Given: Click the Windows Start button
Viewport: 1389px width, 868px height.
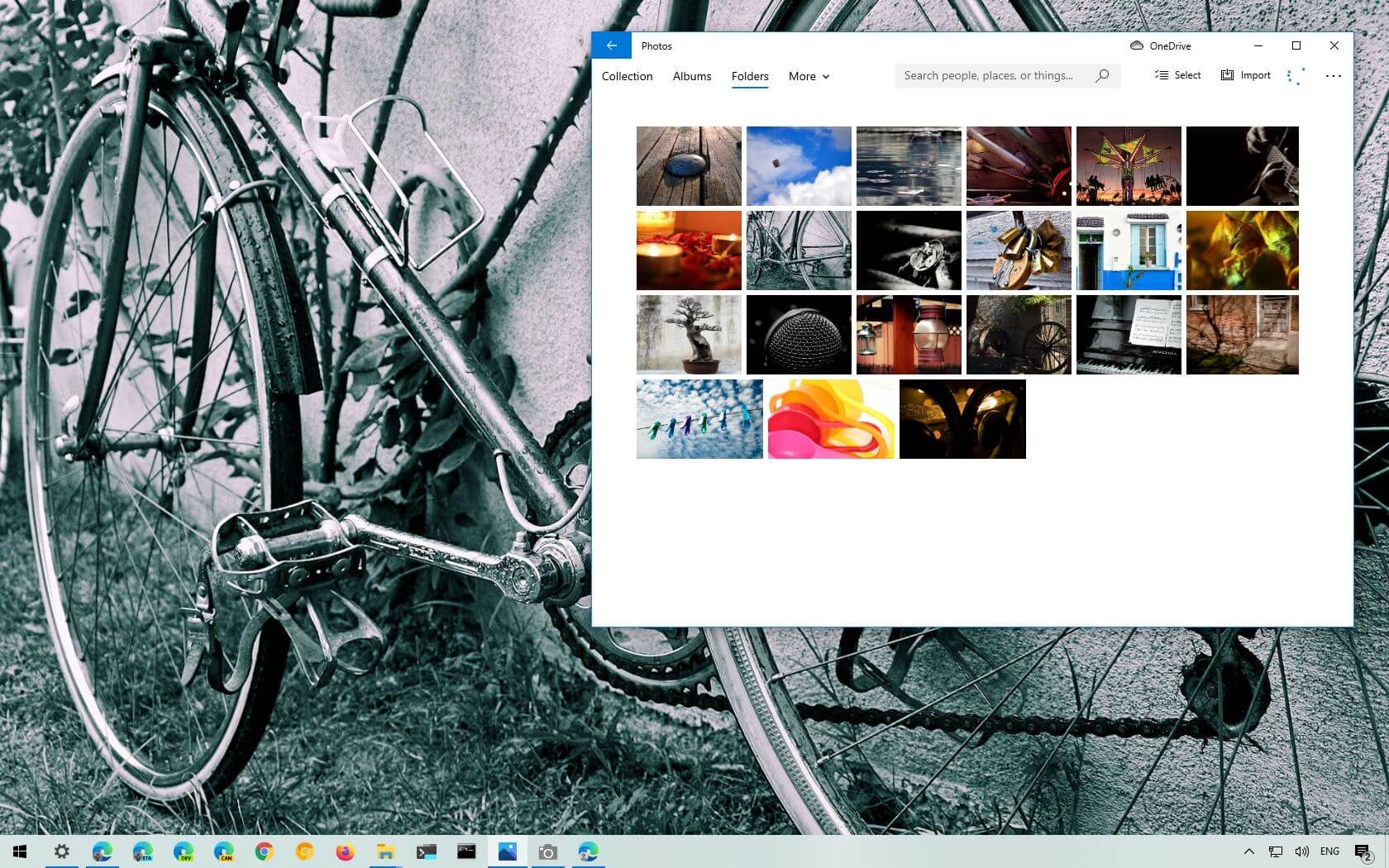Looking at the screenshot, I should (17, 851).
